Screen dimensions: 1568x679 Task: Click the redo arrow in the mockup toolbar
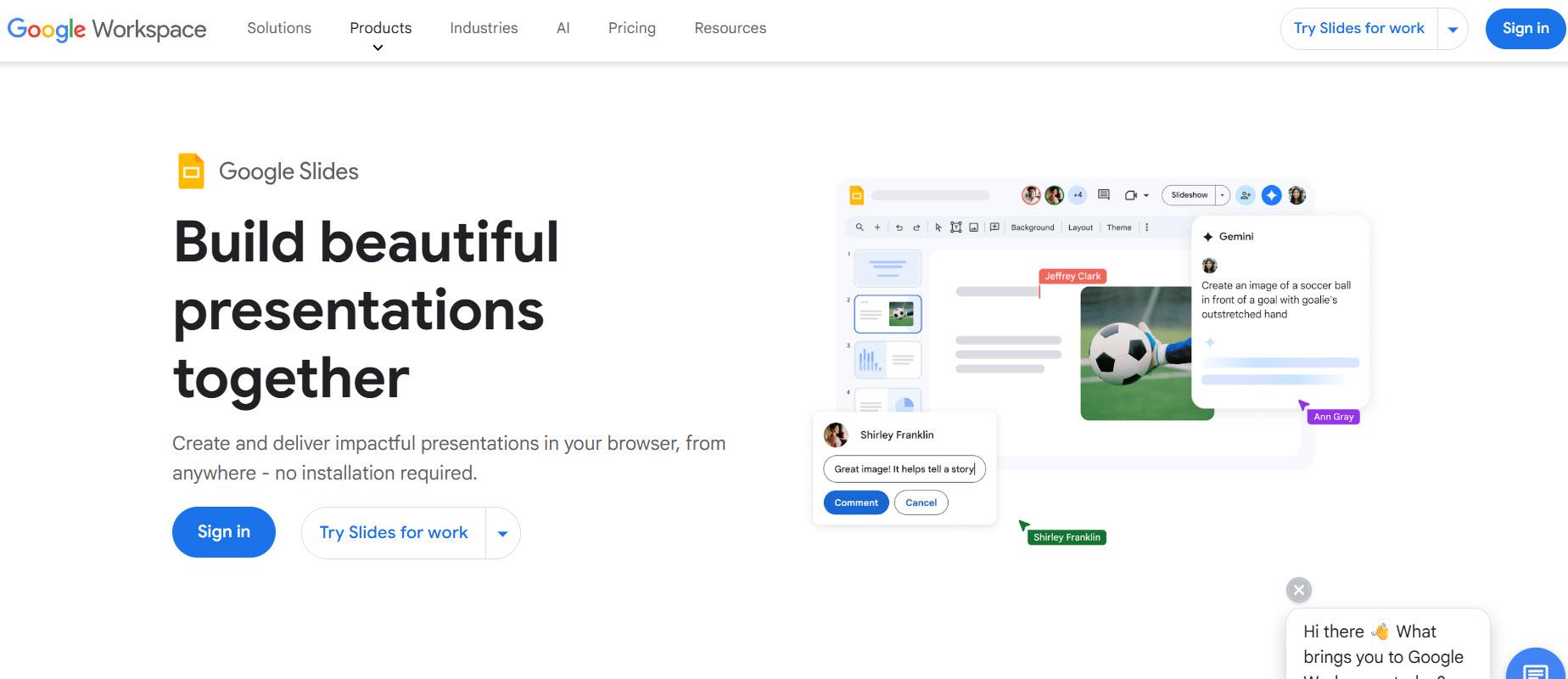pyautogui.click(x=916, y=227)
